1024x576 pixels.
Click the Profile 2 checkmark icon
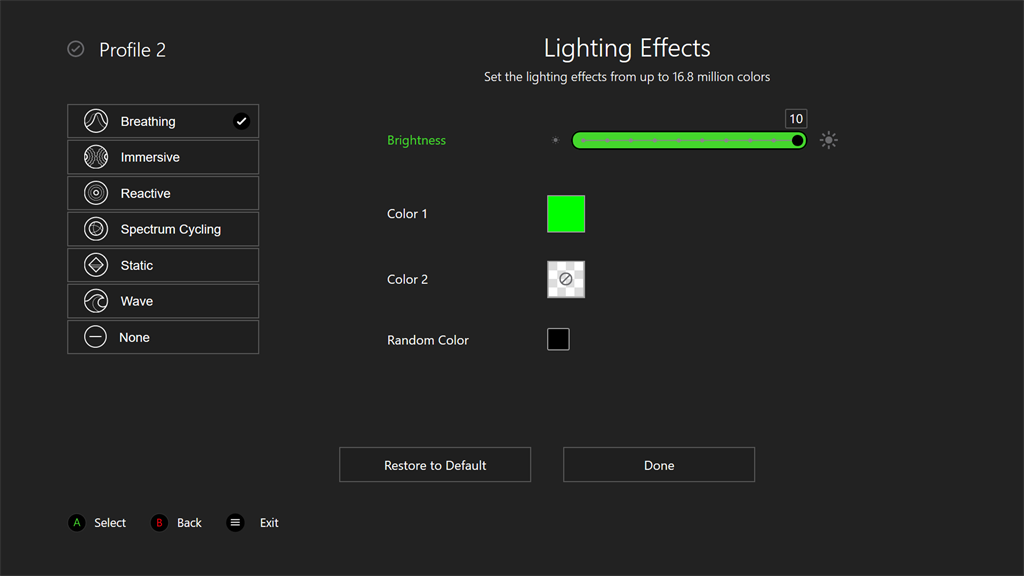[x=76, y=49]
